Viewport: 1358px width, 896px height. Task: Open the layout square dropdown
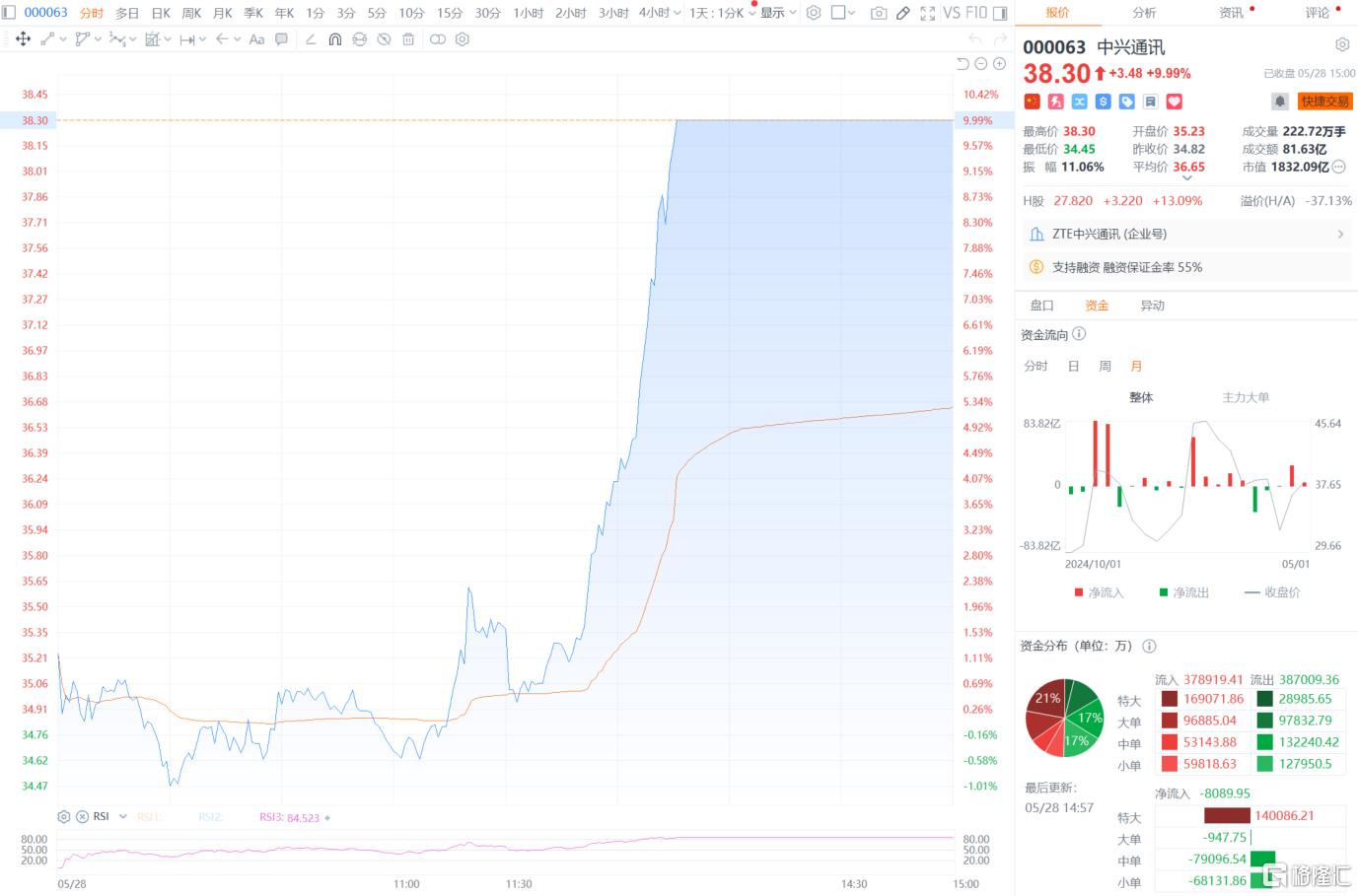(844, 13)
